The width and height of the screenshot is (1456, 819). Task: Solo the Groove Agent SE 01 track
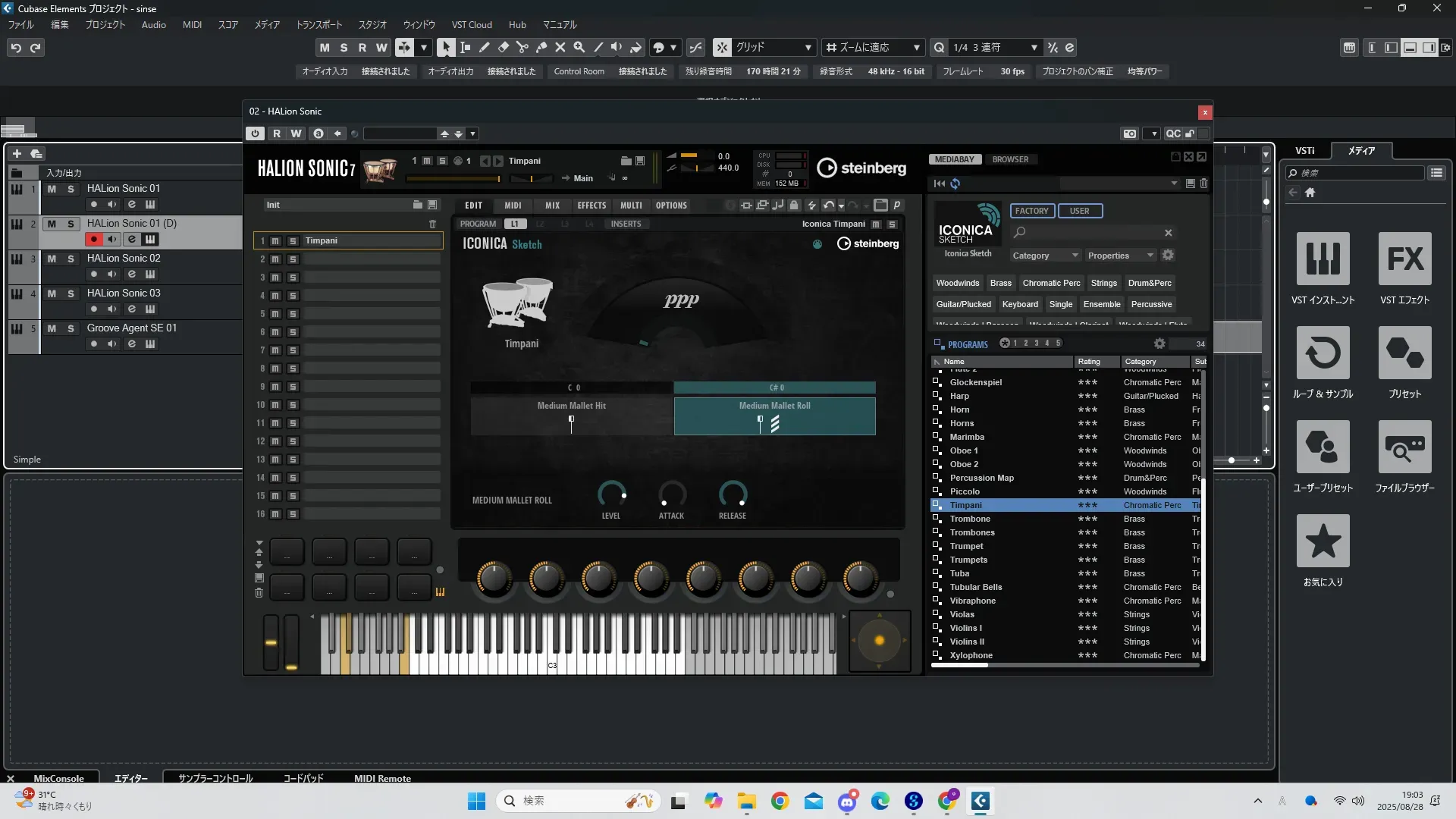coord(71,328)
